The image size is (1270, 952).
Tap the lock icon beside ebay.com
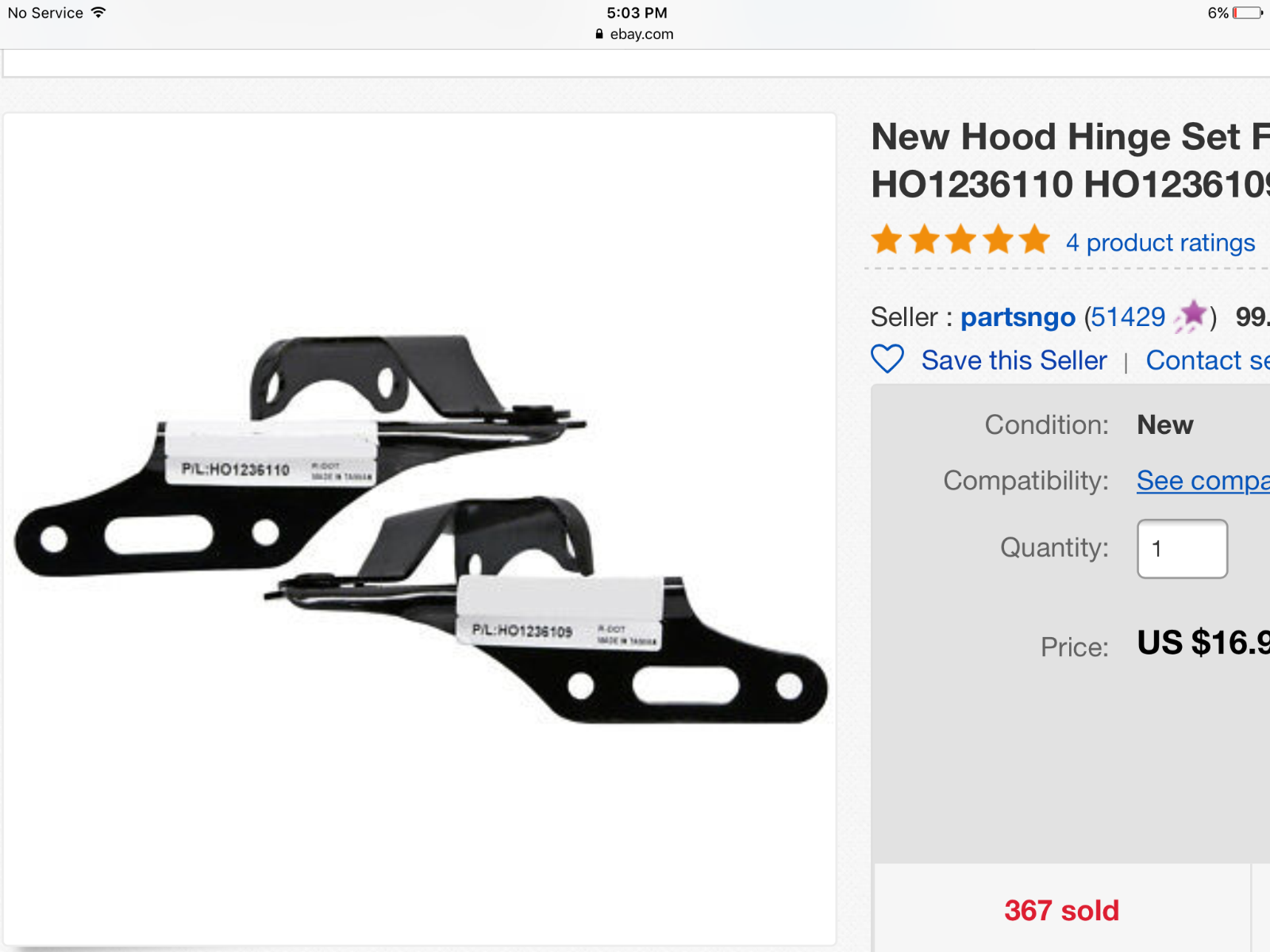(599, 34)
